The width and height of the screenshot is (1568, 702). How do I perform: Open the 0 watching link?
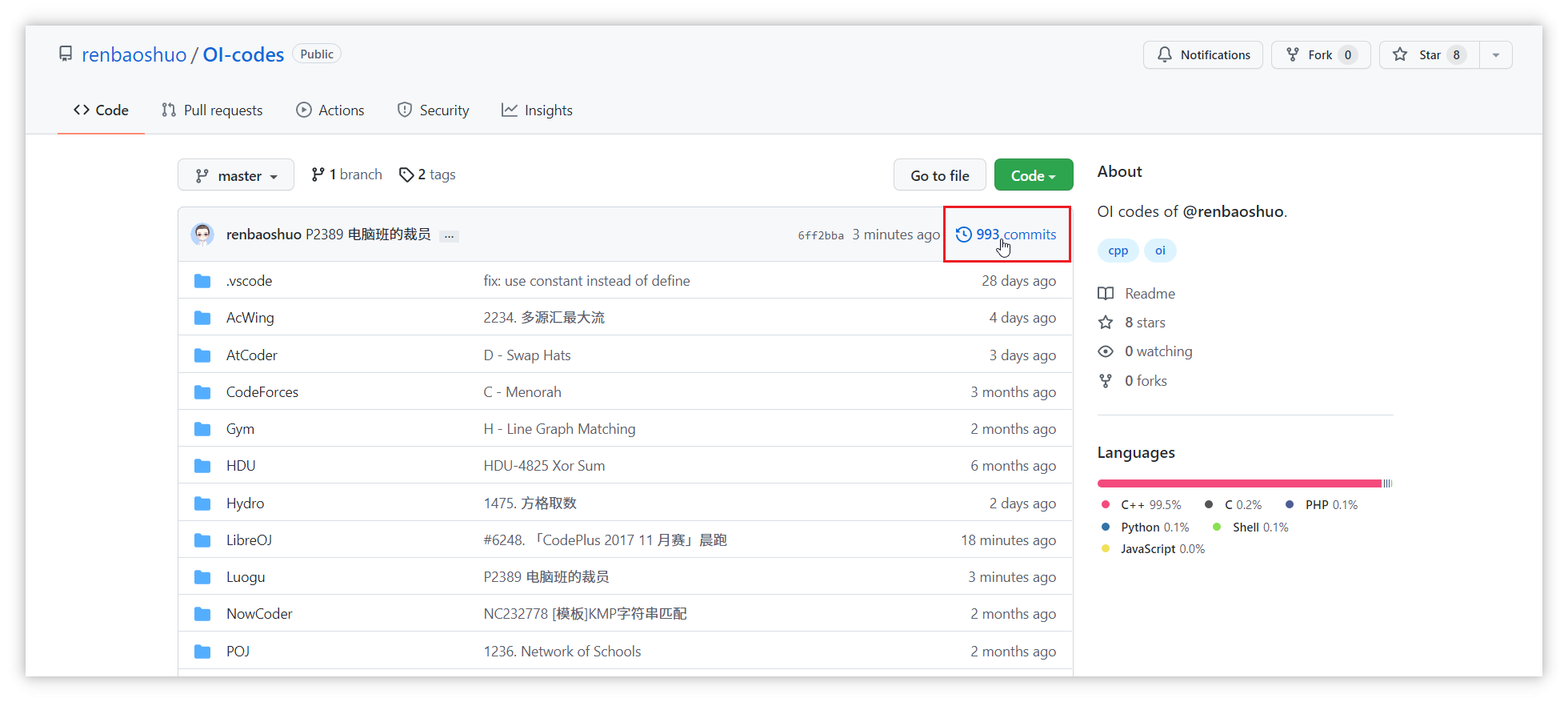pos(1146,351)
